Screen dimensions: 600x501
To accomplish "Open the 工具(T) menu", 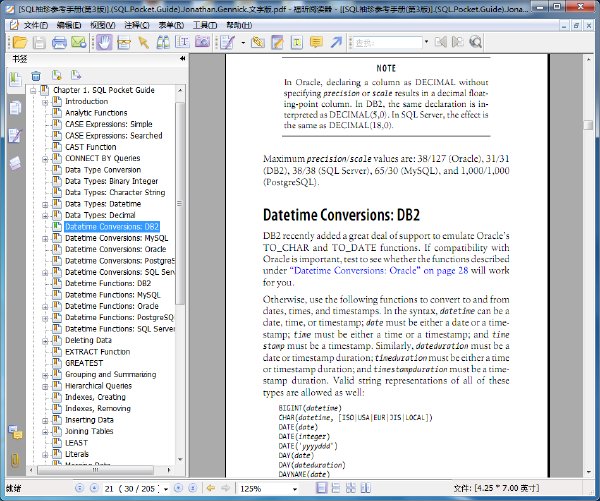I will 205,25.
